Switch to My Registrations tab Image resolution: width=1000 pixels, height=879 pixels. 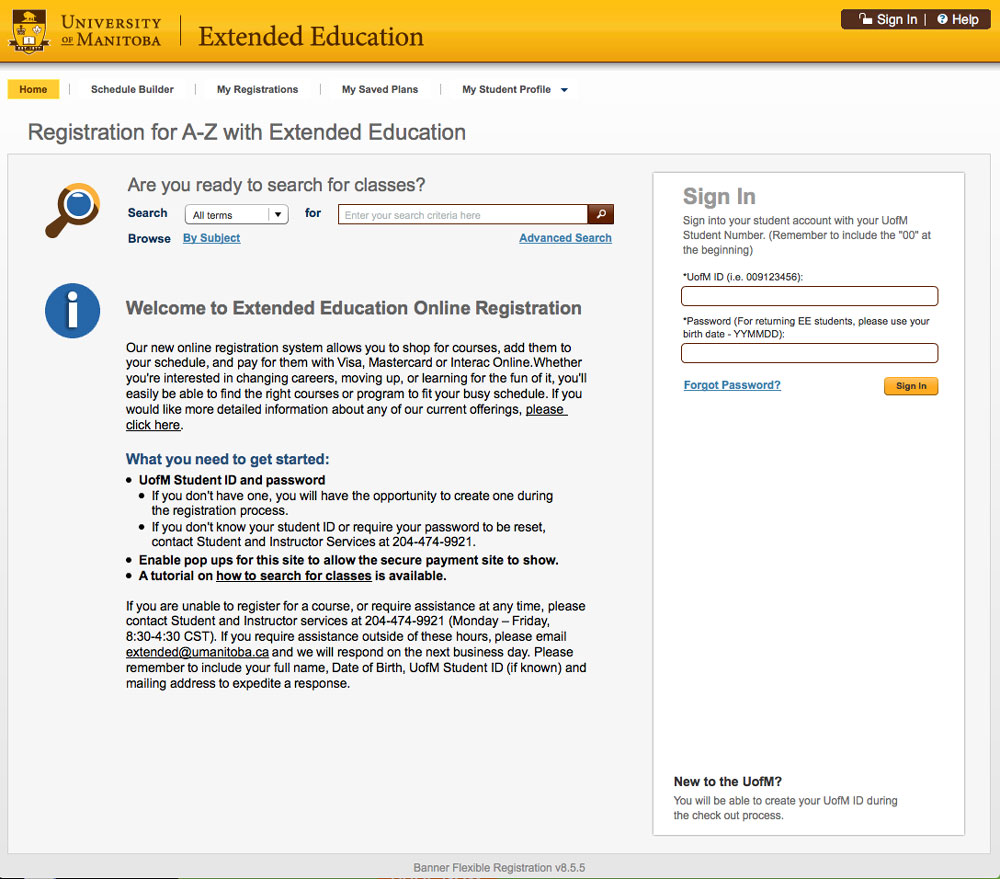pyautogui.click(x=257, y=90)
